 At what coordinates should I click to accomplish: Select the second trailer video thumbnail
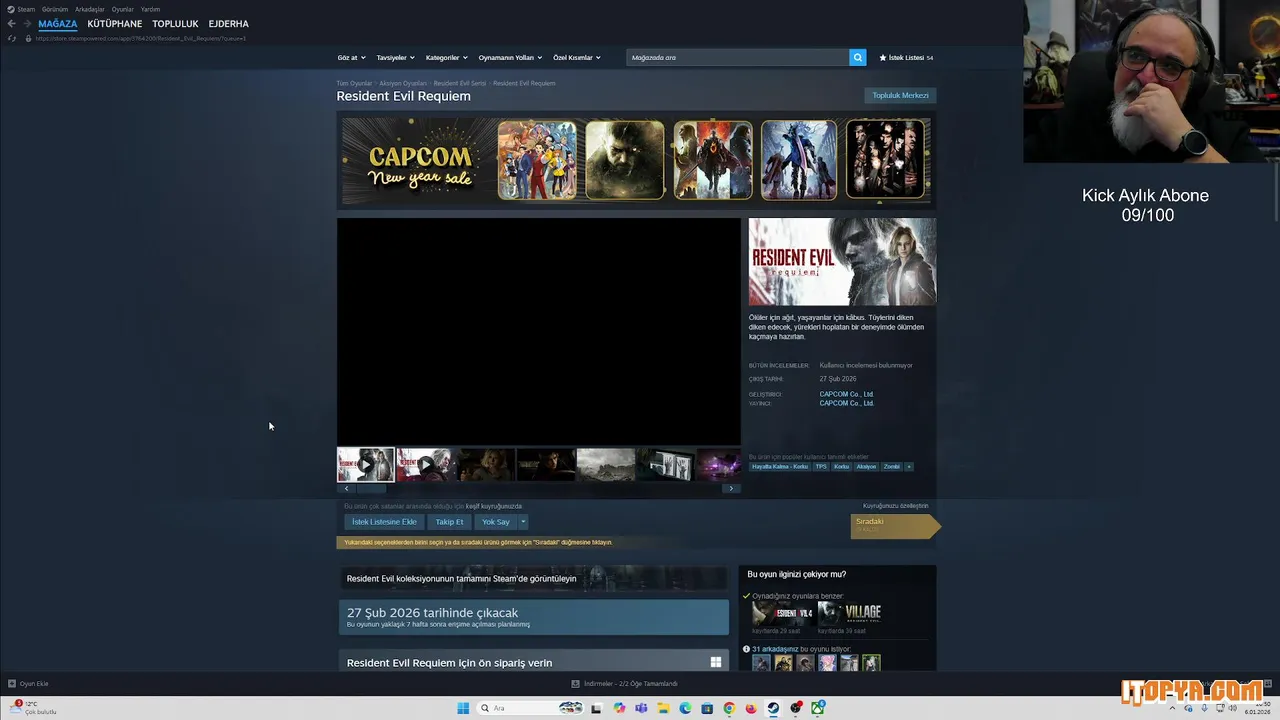(425, 464)
